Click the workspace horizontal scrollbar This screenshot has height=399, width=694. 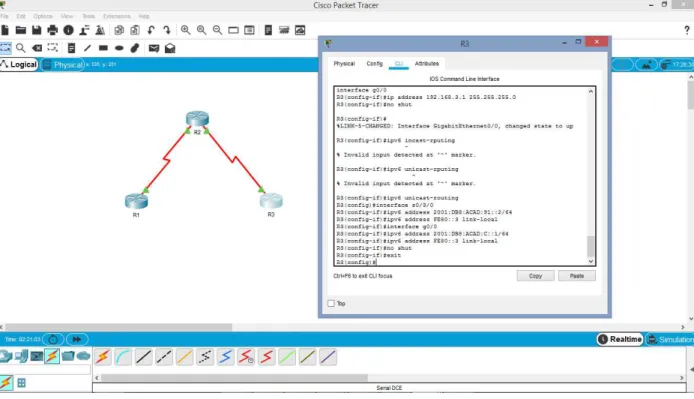[x=119, y=327]
